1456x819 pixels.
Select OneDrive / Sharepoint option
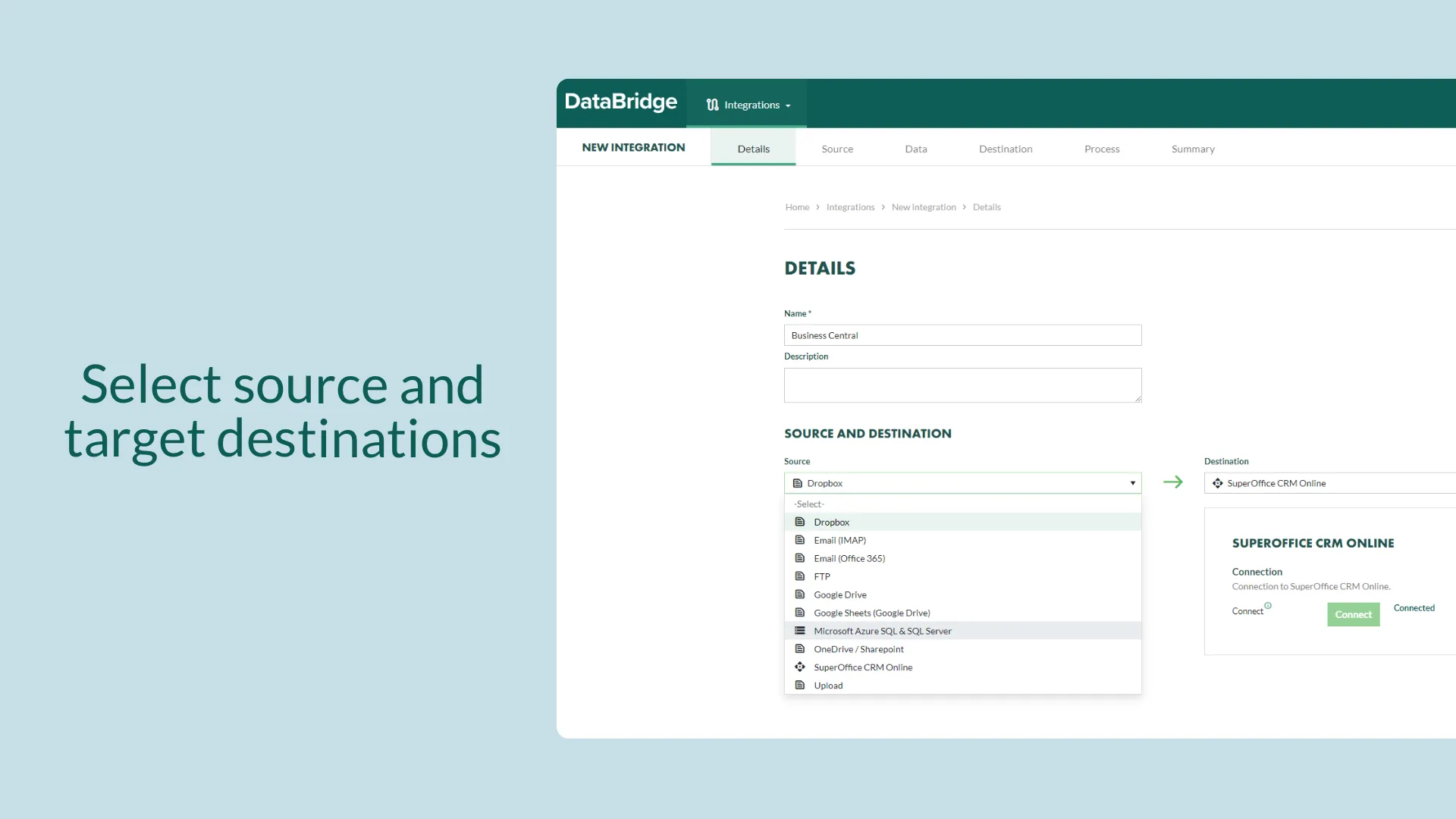(x=858, y=649)
